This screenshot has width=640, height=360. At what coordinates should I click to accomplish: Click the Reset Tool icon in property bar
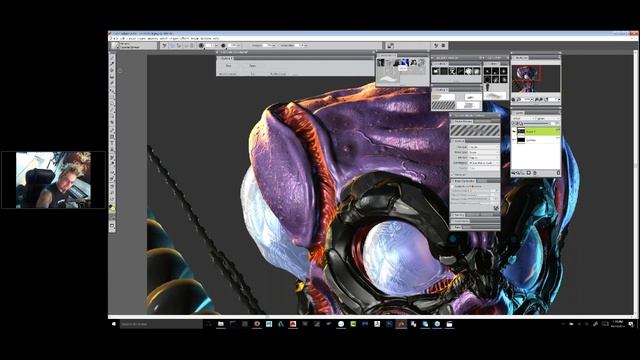pos(164,45)
